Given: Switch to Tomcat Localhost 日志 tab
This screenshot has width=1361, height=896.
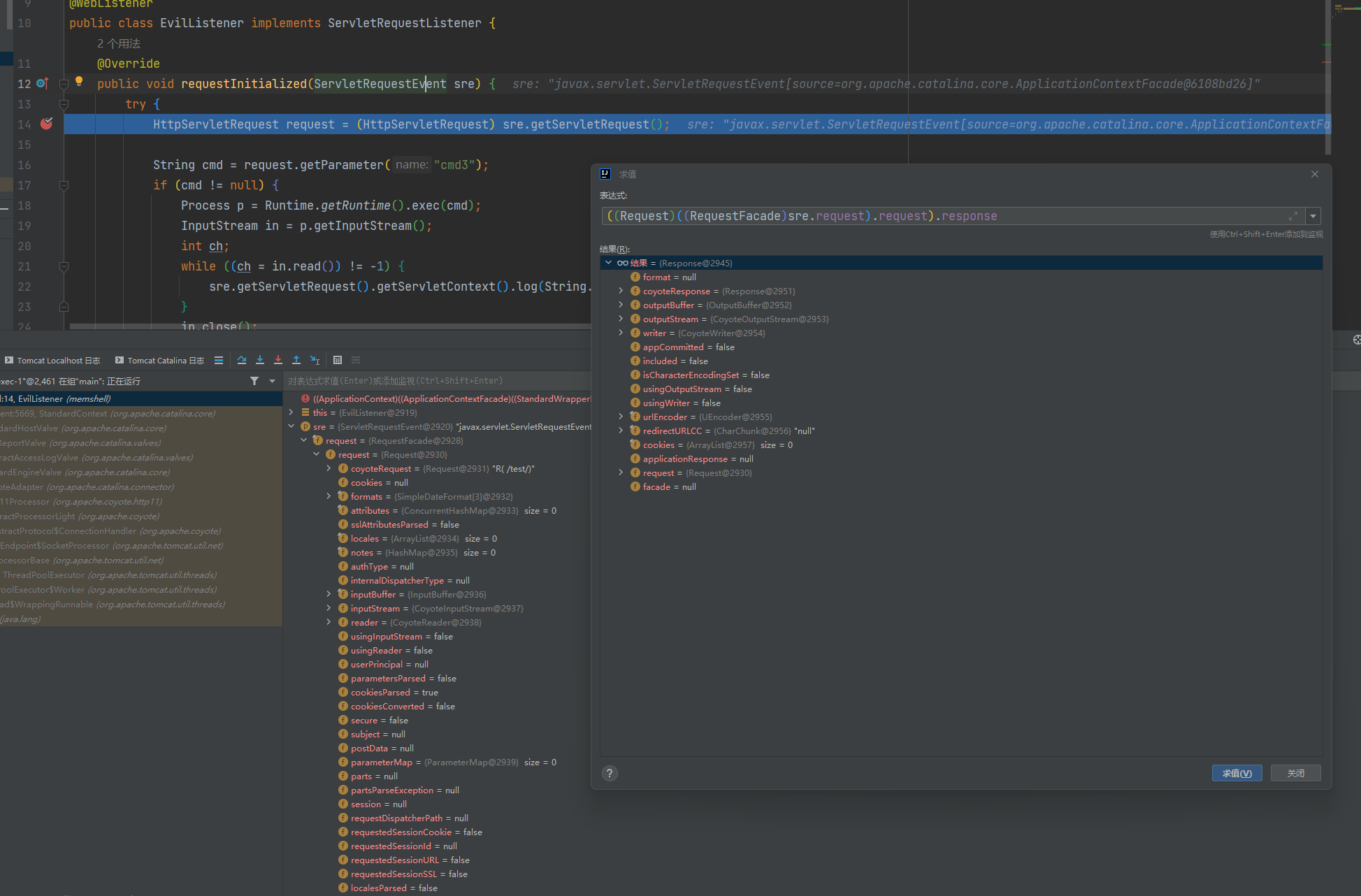Looking at the screenshot, I should [52, 361].
